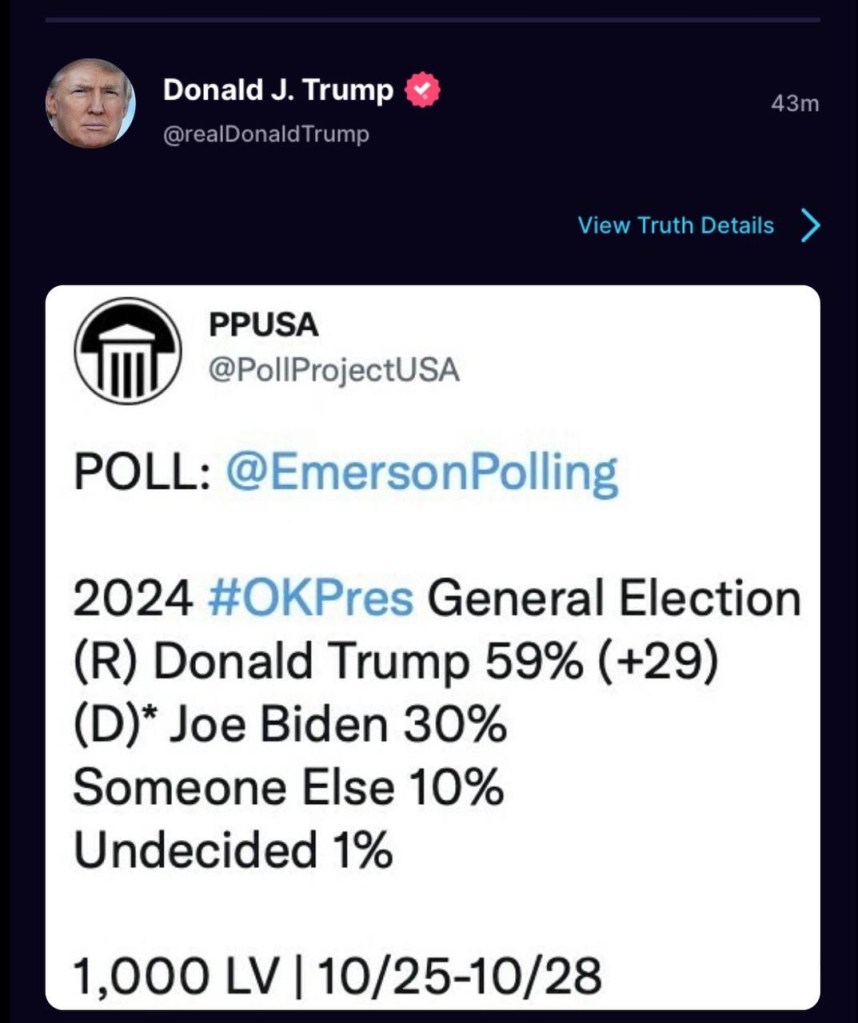Click the PPUSA account name
Screen dimensions: 858x1023
coord(264,324)
